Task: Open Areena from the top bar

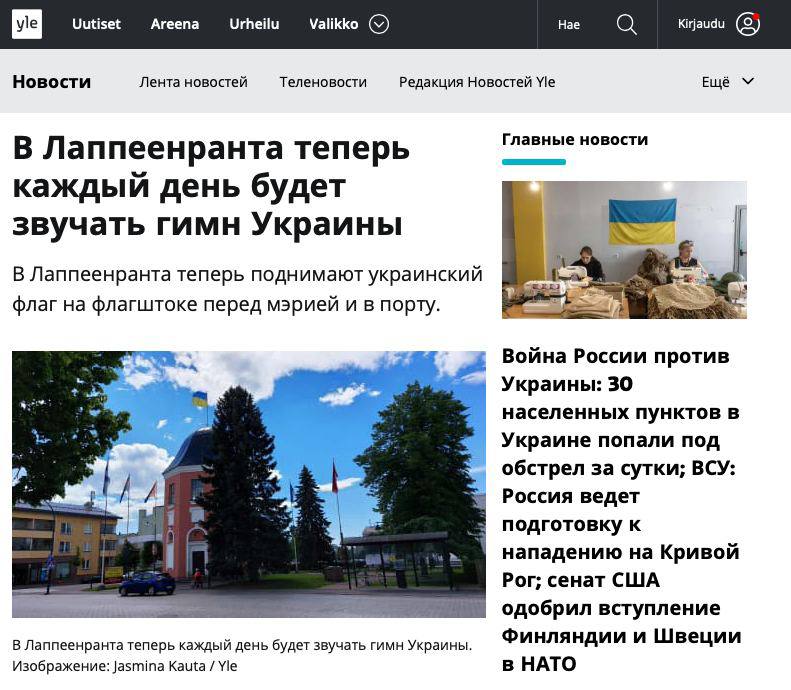Action: coord(175,24)
